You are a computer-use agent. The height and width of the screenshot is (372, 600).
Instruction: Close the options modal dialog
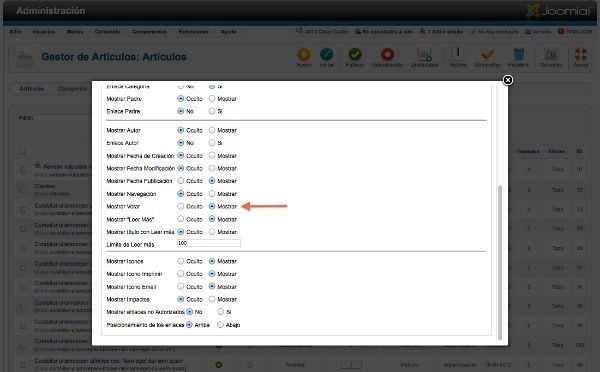(x=507, y=80)
